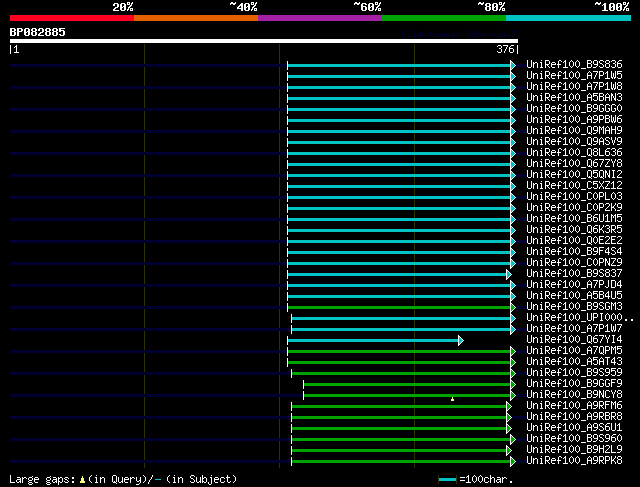
Task: Open the UniRef100_A9PBW6 entry
Action: [574, 120]
